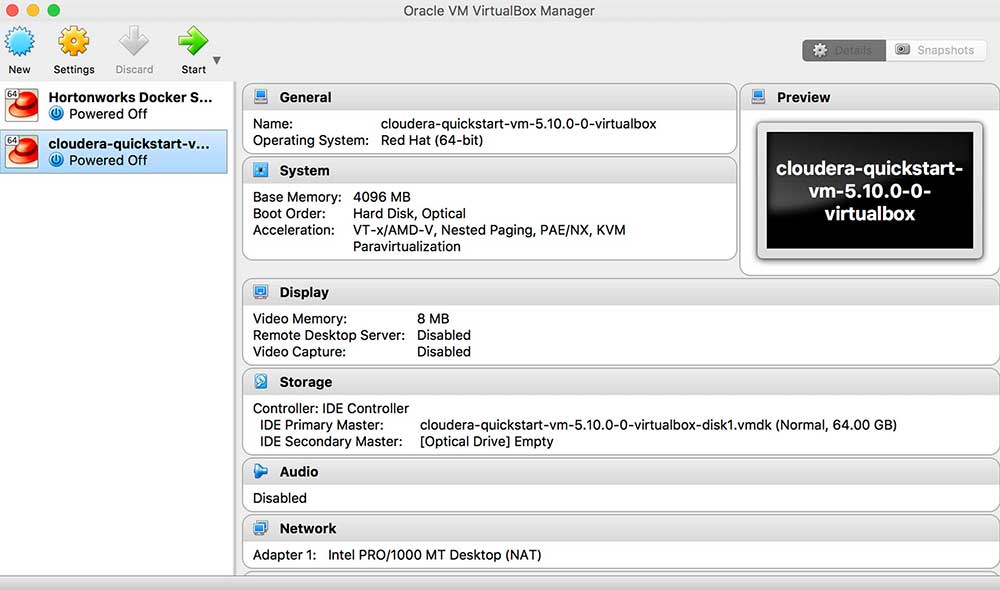Open the Storage section header
The width and height of the screenshot is (1000, 590).
[x=621, y=382]
